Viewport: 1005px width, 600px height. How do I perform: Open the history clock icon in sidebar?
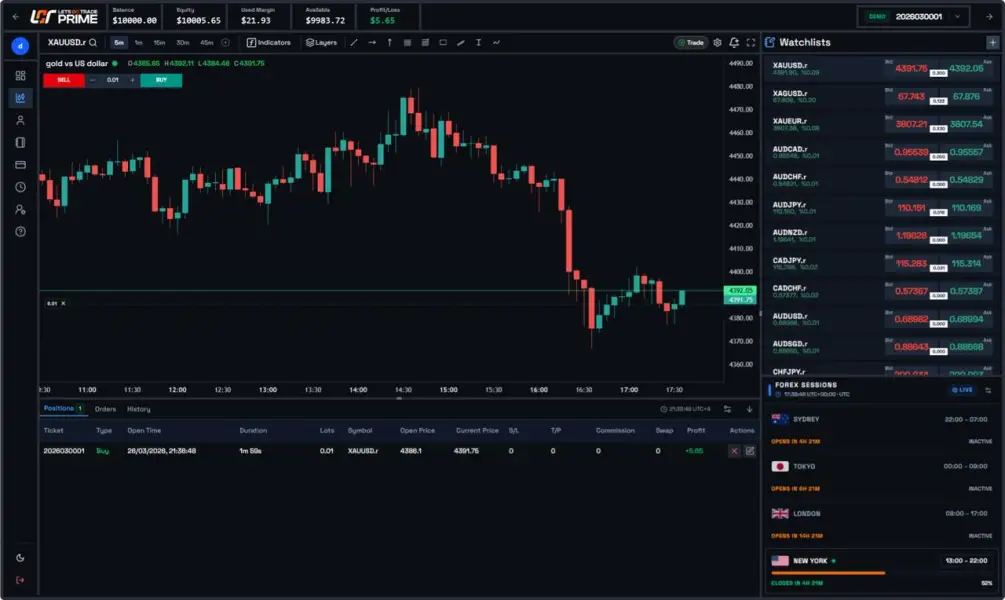pos(21,187)
